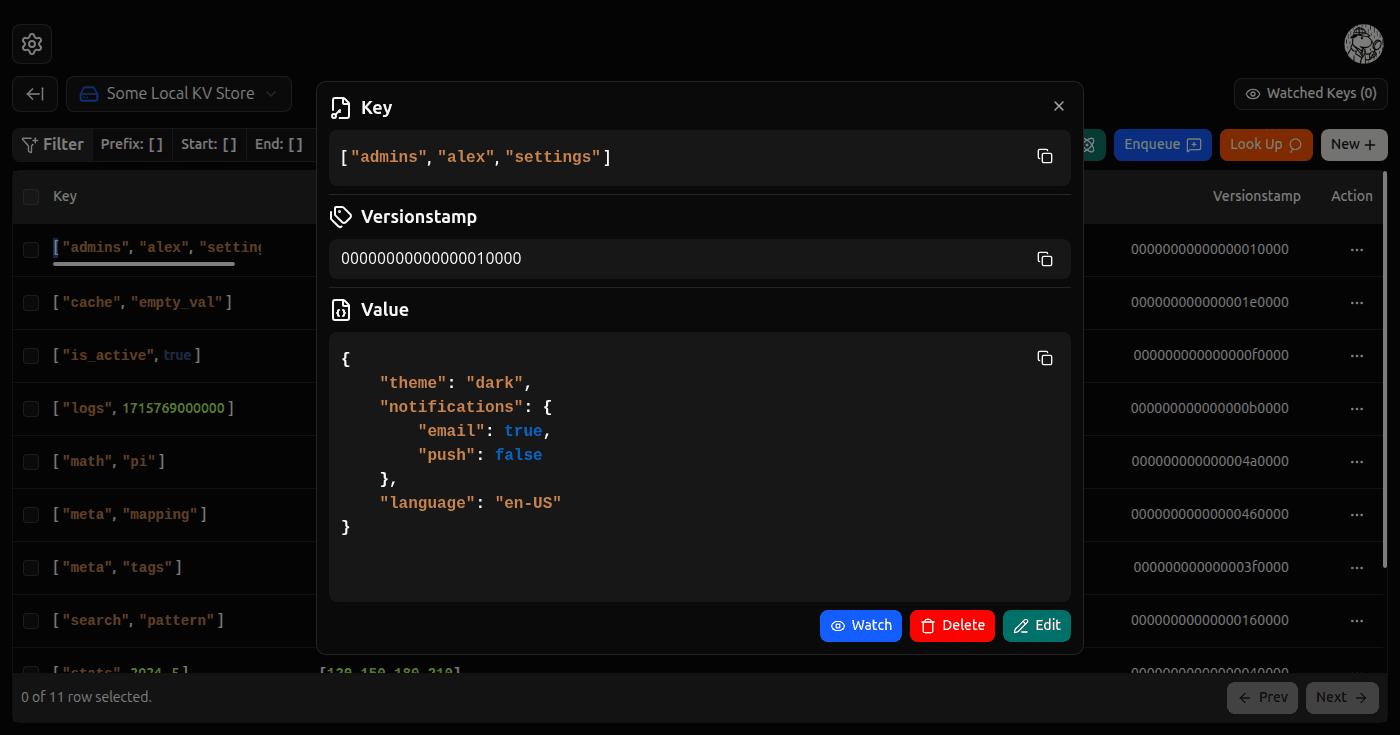Click the Key column header
The width and height of the screenshot is (1400, 735).
pyautogui.click(x=65, y=197)
